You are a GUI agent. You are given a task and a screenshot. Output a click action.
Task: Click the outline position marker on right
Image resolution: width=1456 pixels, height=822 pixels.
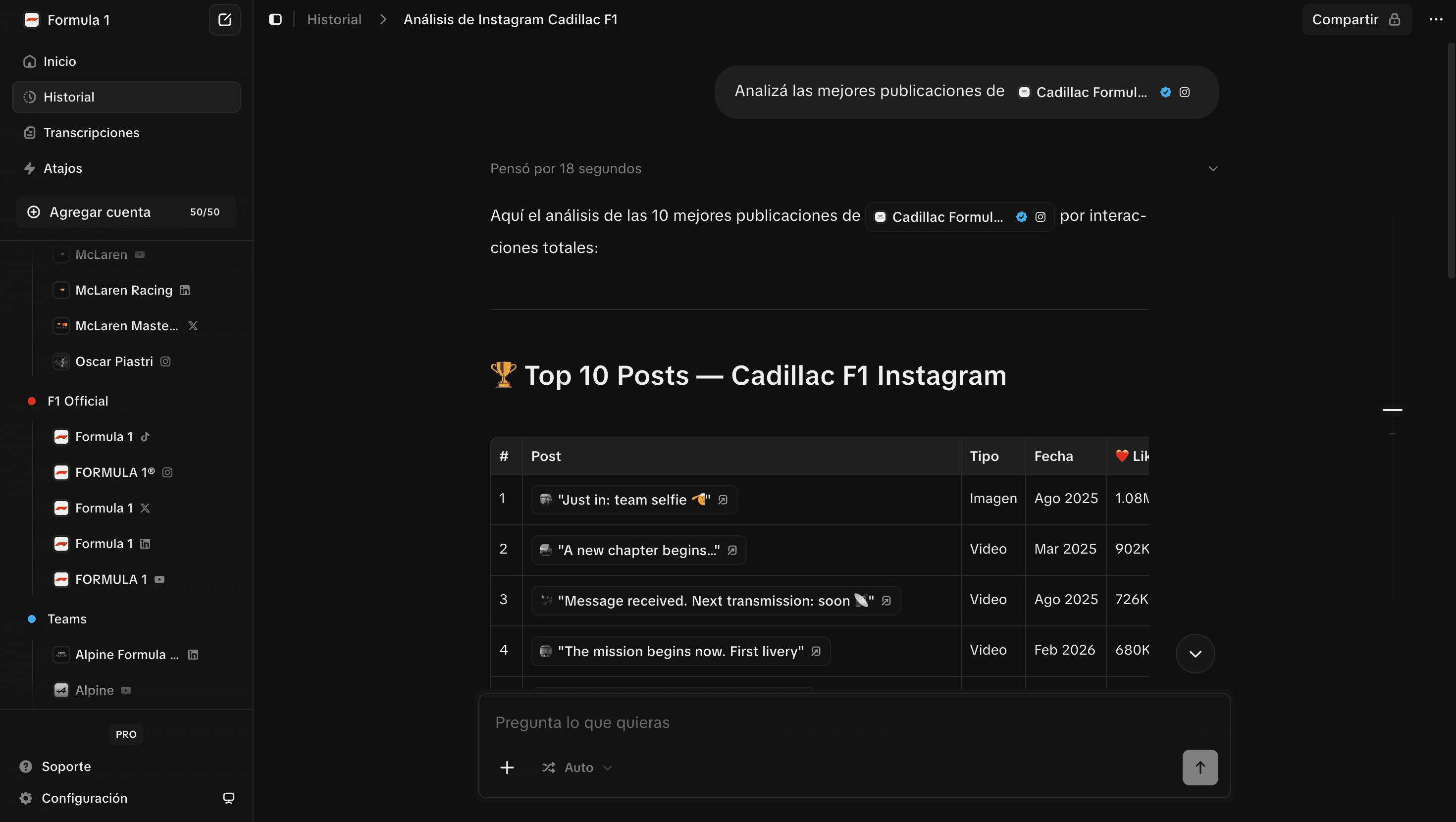[1392, 410]
